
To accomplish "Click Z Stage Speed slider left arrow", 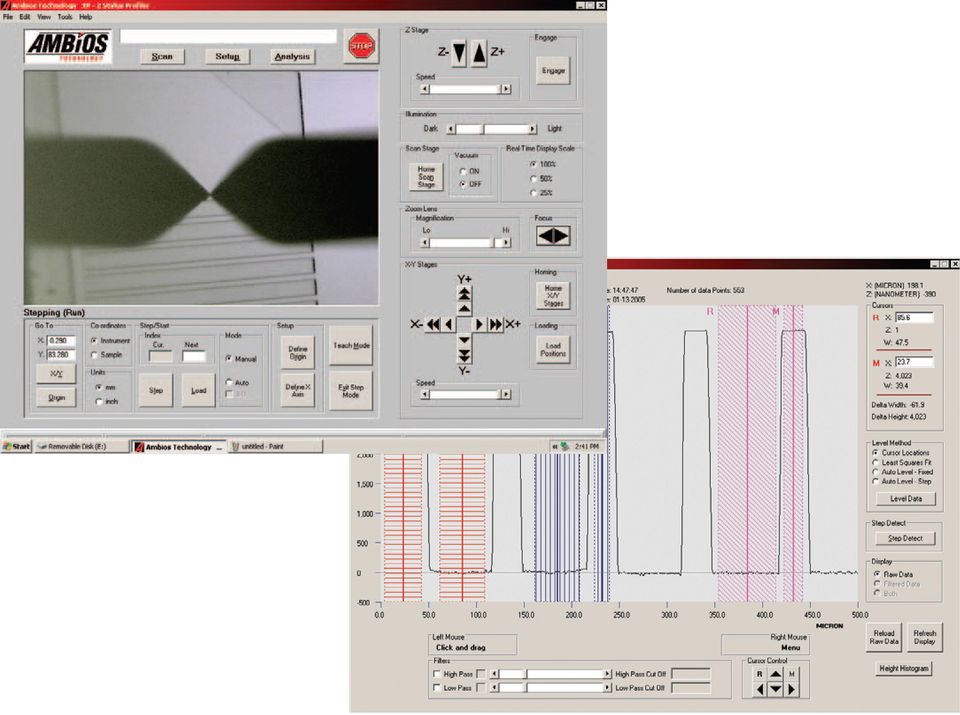I will click(424, 89).
